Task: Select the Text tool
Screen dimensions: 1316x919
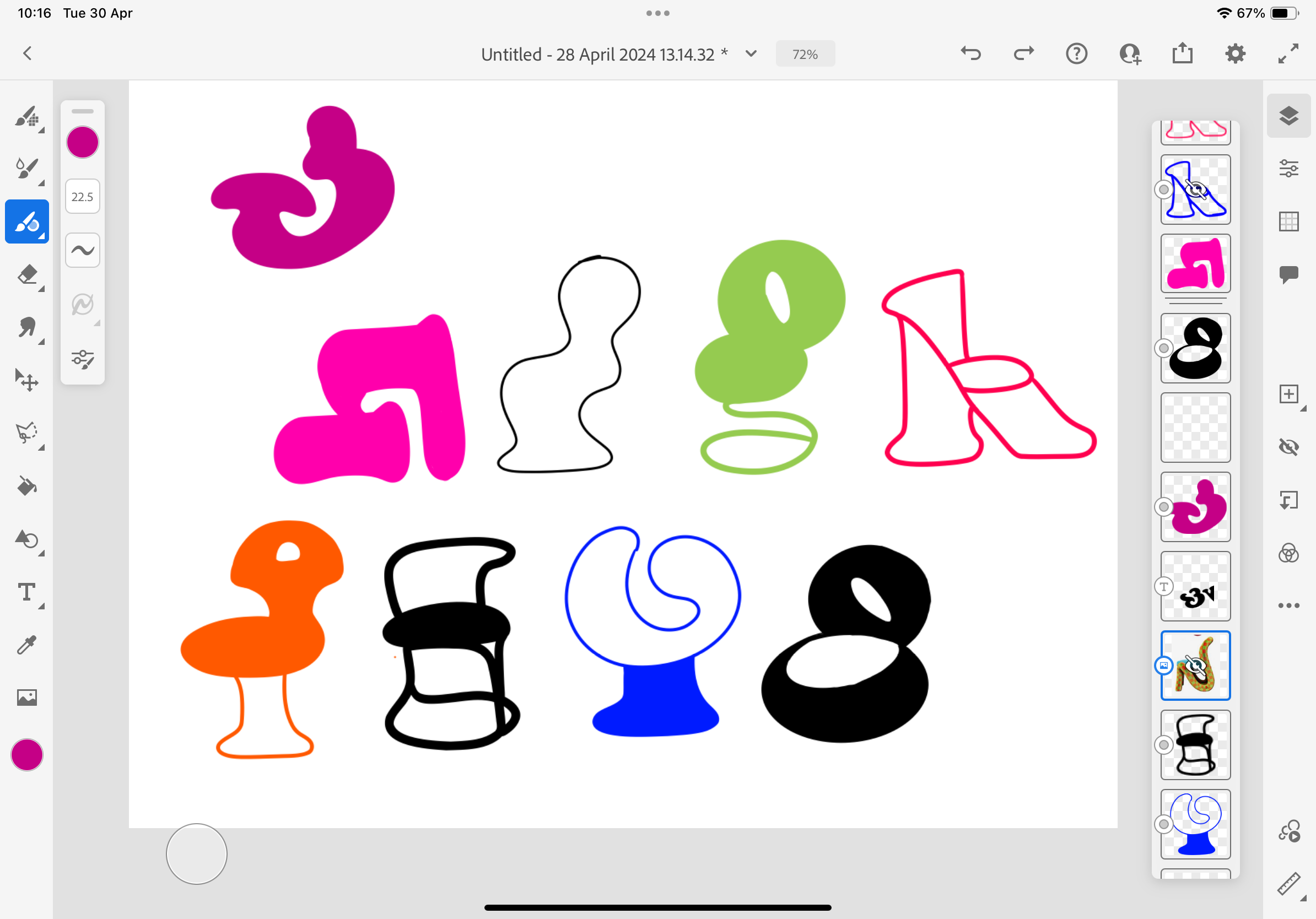Action: 27,592
